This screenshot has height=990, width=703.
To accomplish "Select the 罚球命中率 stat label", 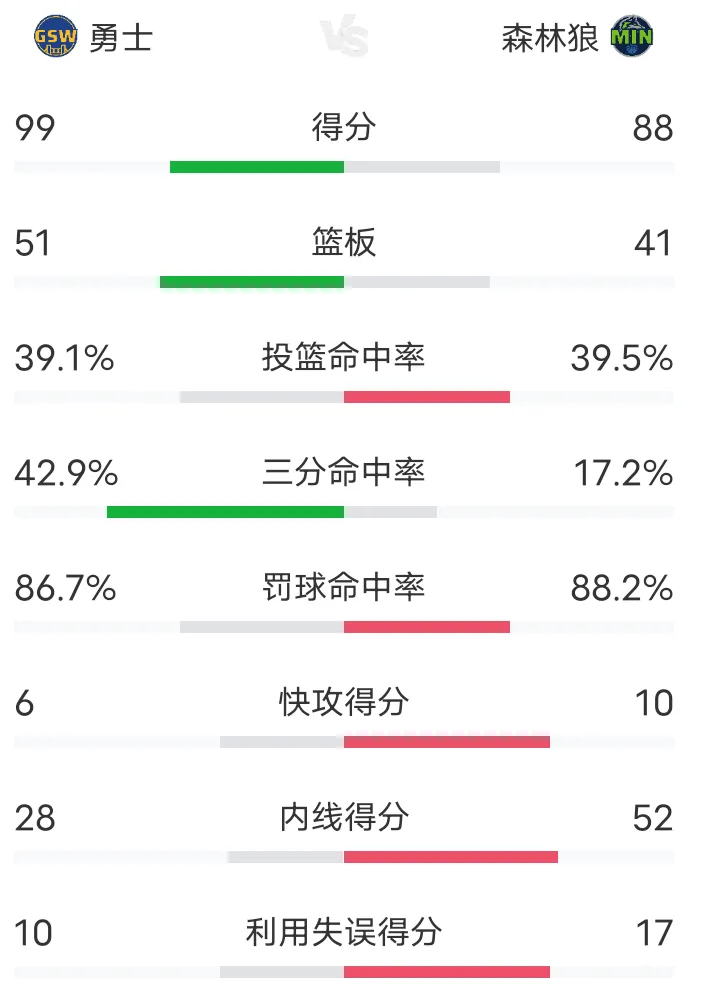I will (344, 587).
